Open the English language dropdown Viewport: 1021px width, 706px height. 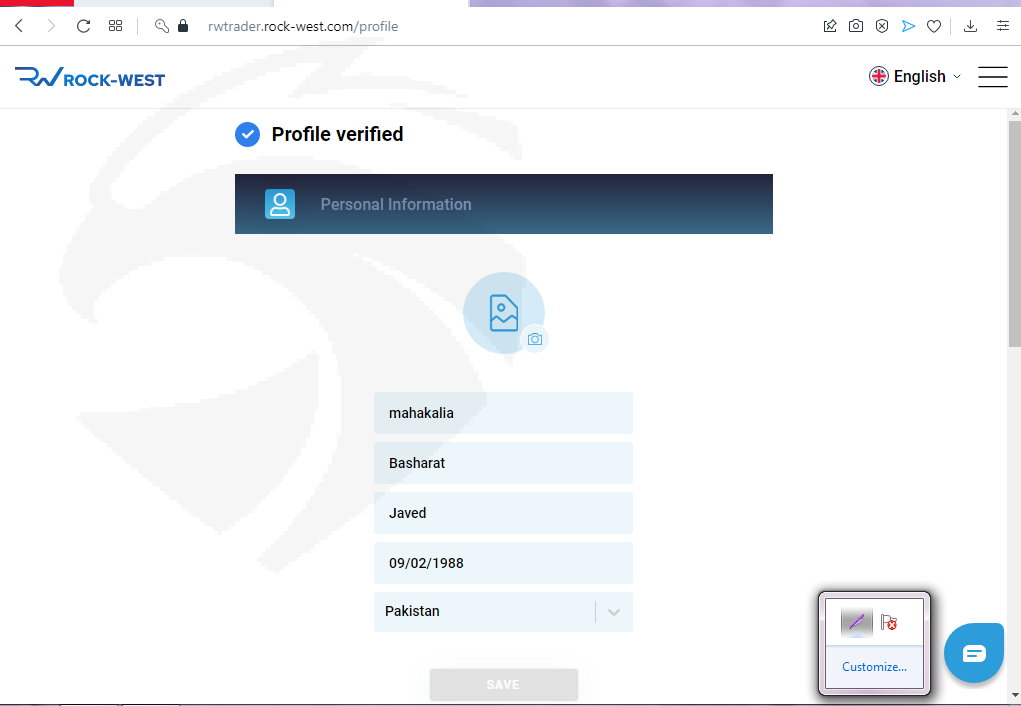point(915,77)
